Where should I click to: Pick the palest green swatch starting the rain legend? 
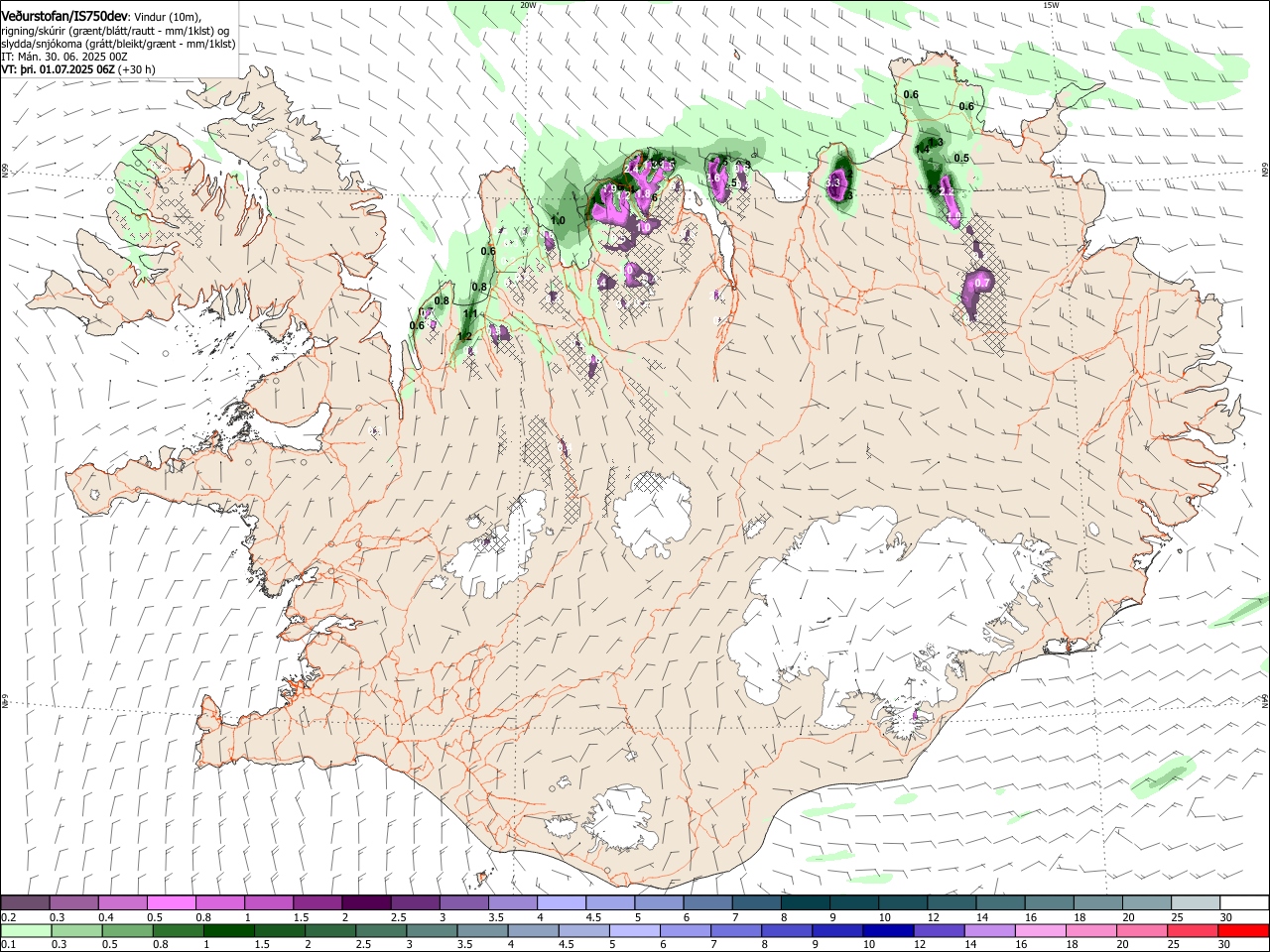pyautogui.click(x=25, y=930)
